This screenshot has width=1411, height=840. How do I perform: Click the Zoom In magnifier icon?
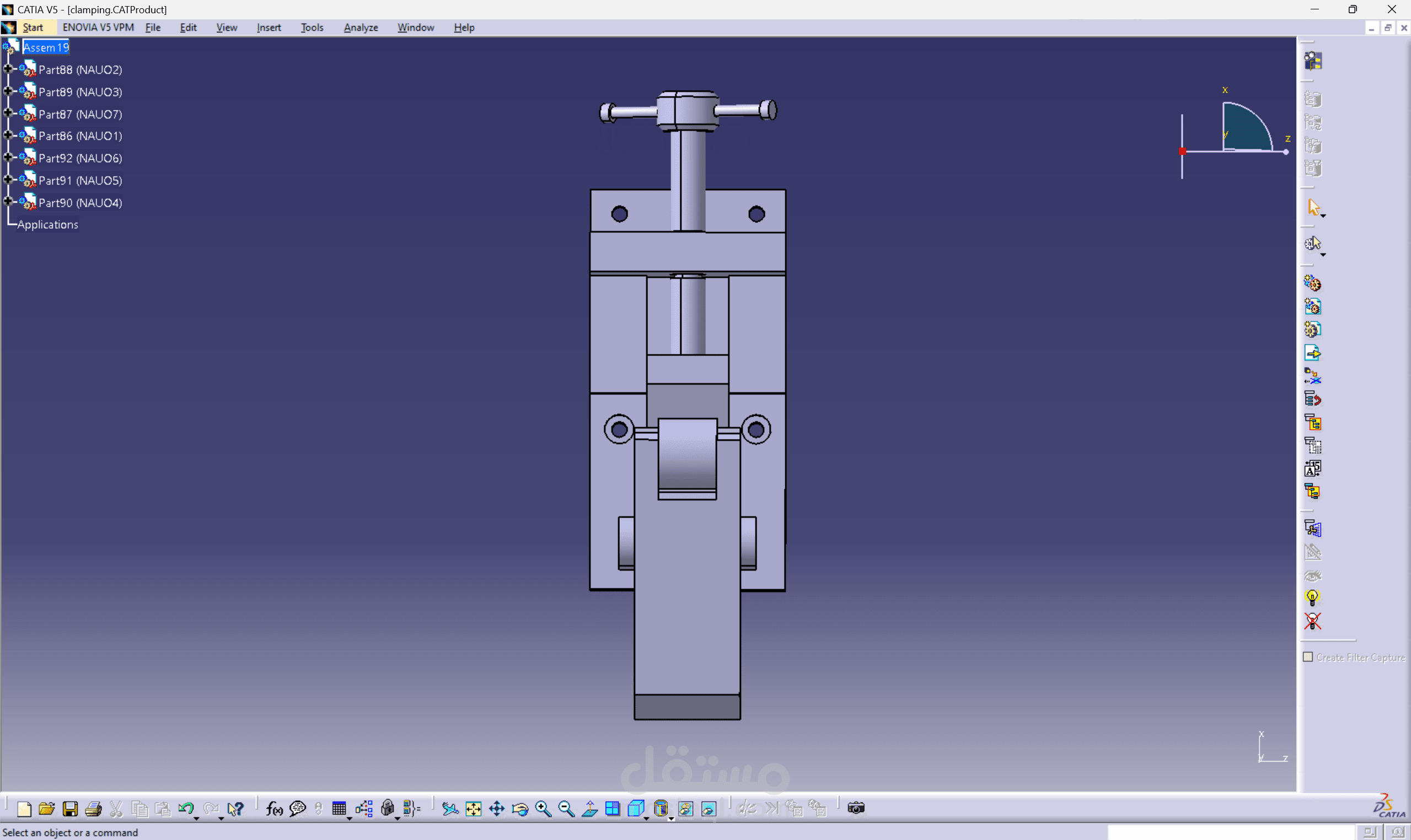(543, 809)
